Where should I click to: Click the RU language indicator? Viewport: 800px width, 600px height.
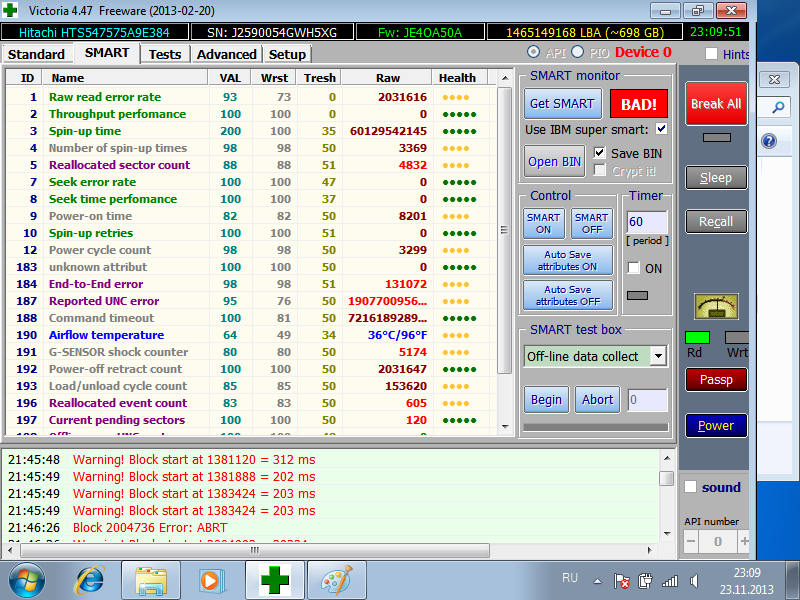(570, 578)
